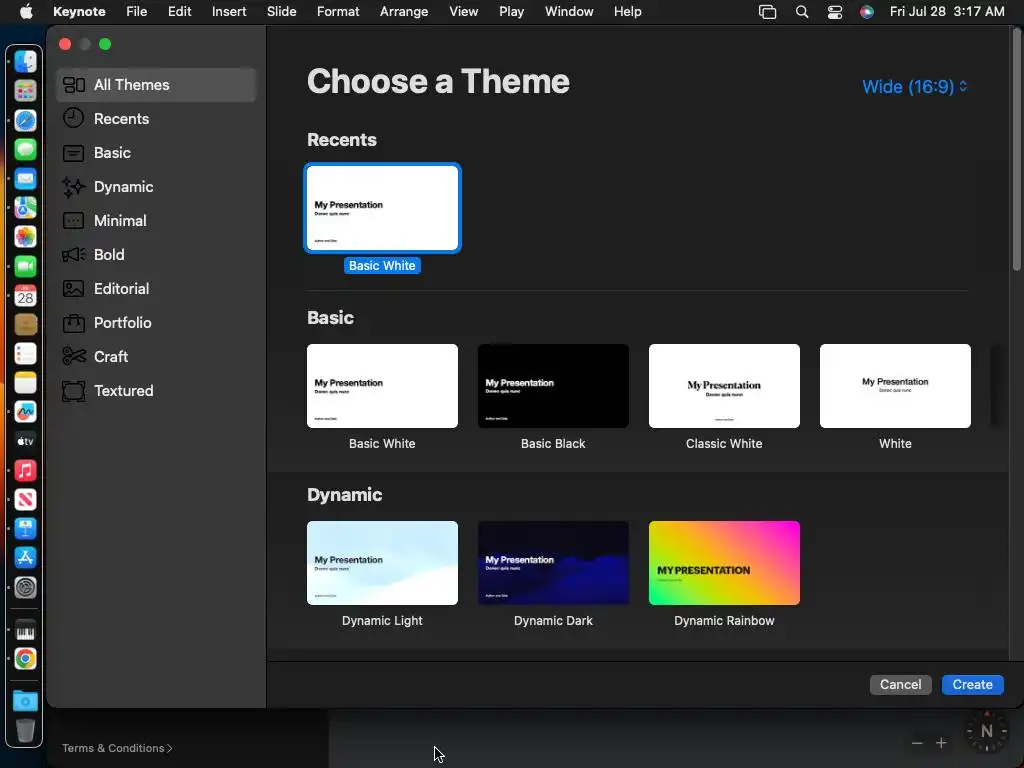Image resolution: width=1024 pixels, height=768 pixels.
Task: Open the Help menu
Action: (627, 12)
